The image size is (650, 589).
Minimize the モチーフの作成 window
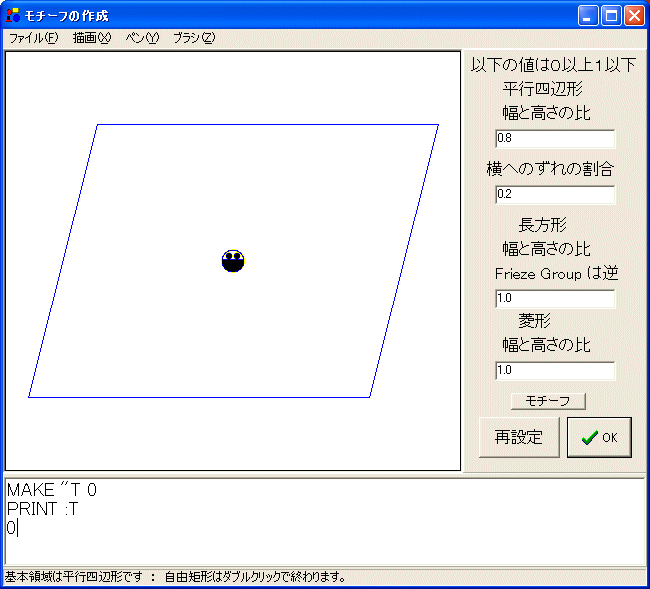tap(588, 16)
